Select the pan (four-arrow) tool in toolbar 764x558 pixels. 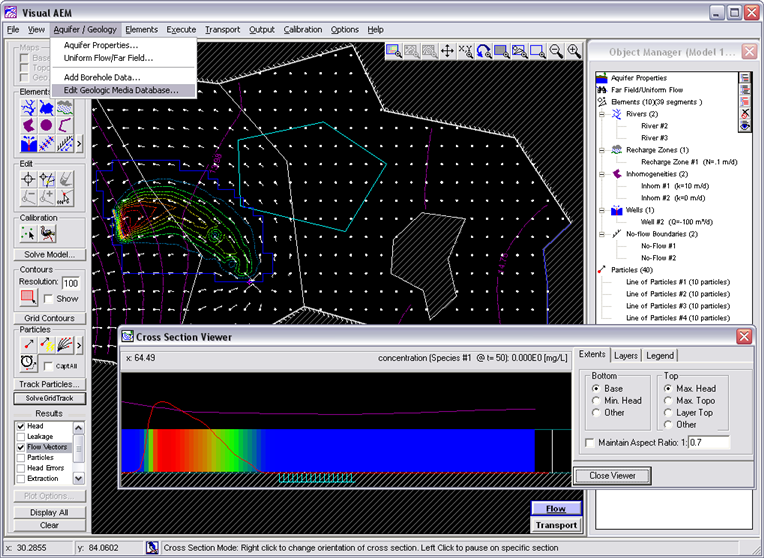pyautogui.click(x=447, y=51)
